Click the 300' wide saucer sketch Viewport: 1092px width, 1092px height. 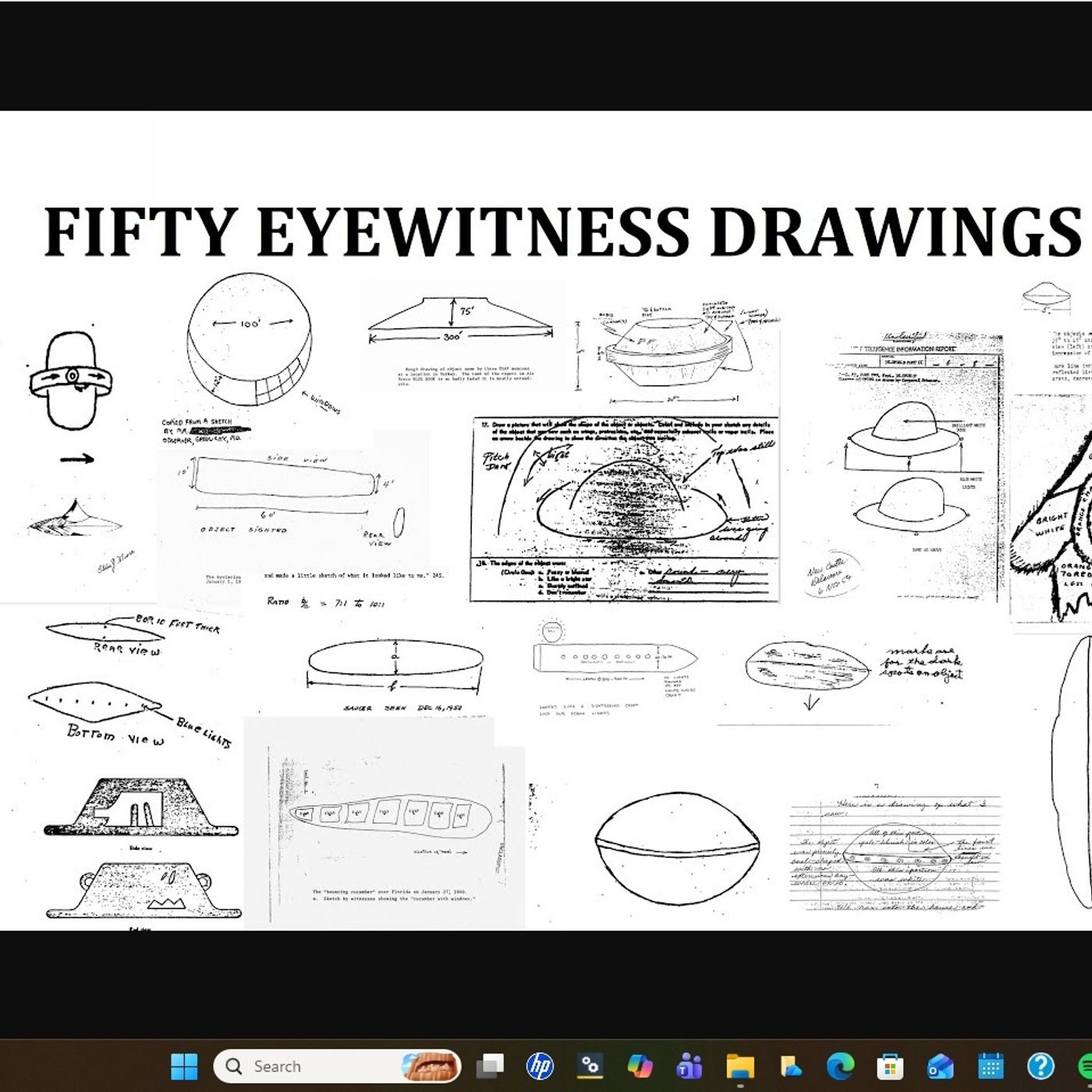[461, 320]
